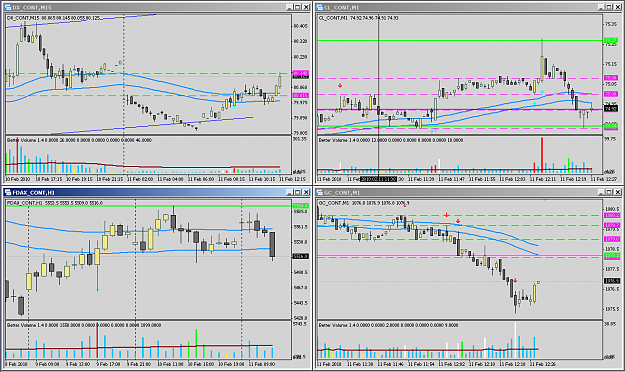The height and width of the screenshot is (372, 625).
Task: Click the OHLC header text in DX_CONT chart
Action: [53, 18]
